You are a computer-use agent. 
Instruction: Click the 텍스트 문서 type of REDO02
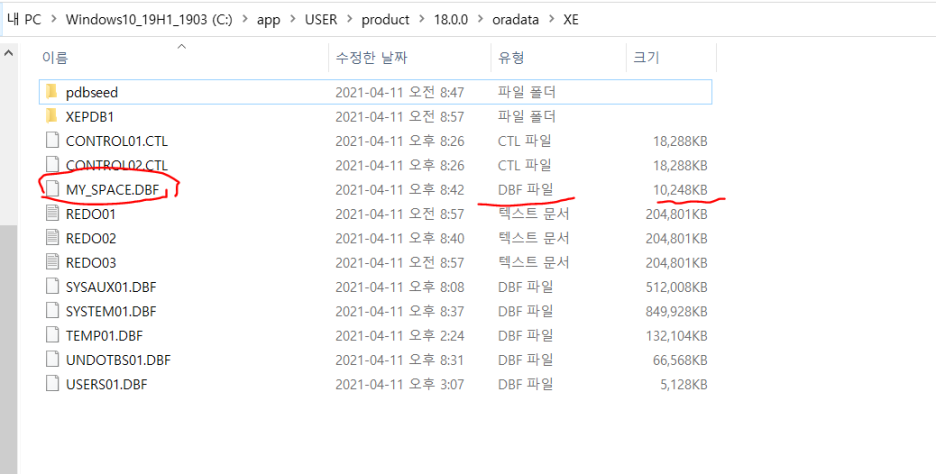534,239
